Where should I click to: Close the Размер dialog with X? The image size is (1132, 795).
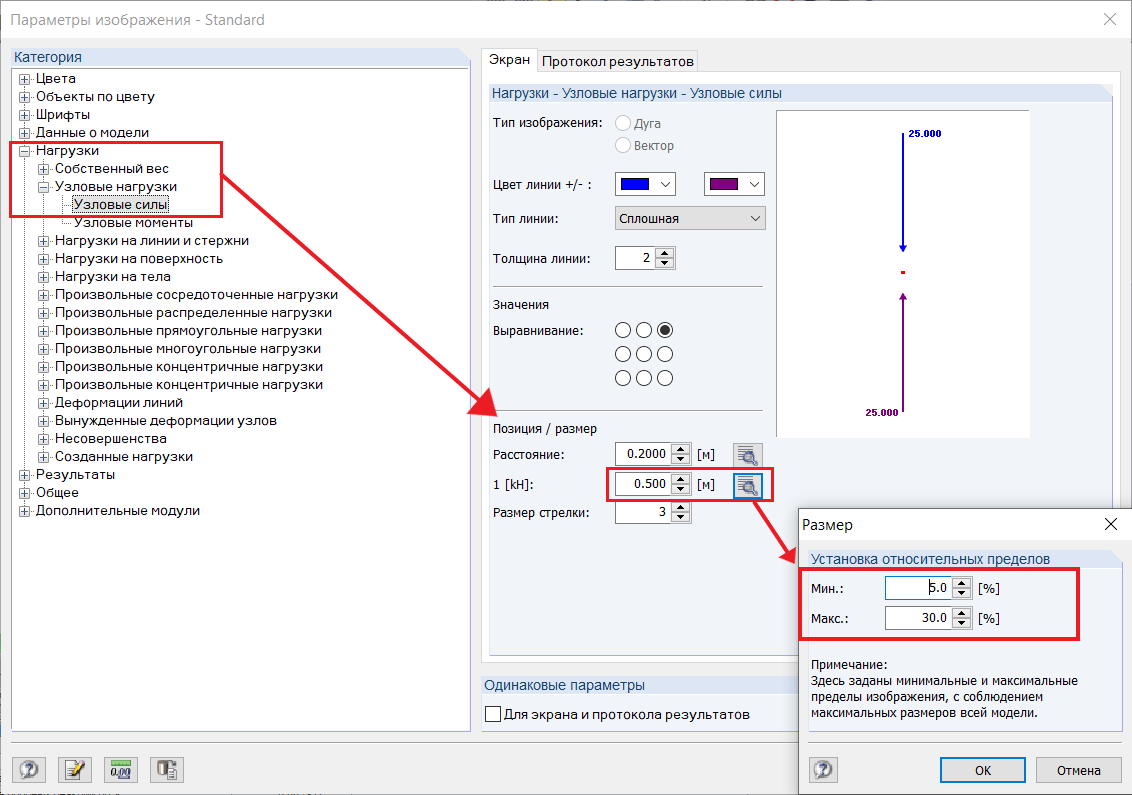1110,524
